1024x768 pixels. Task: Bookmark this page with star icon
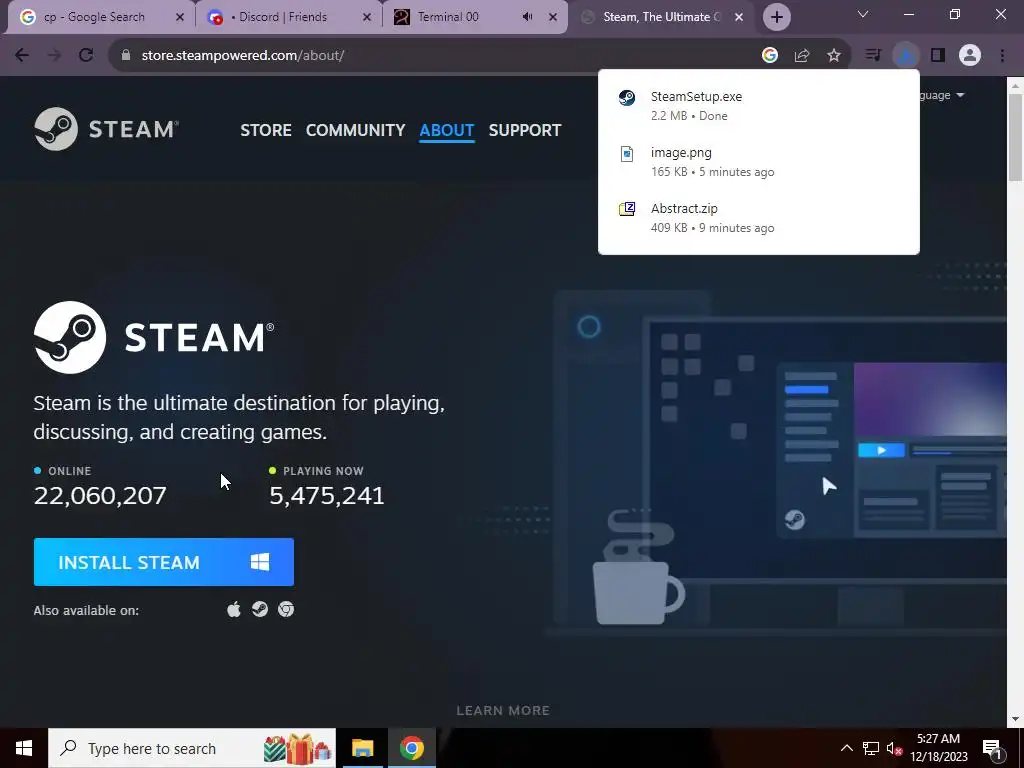tap(834, 56)
